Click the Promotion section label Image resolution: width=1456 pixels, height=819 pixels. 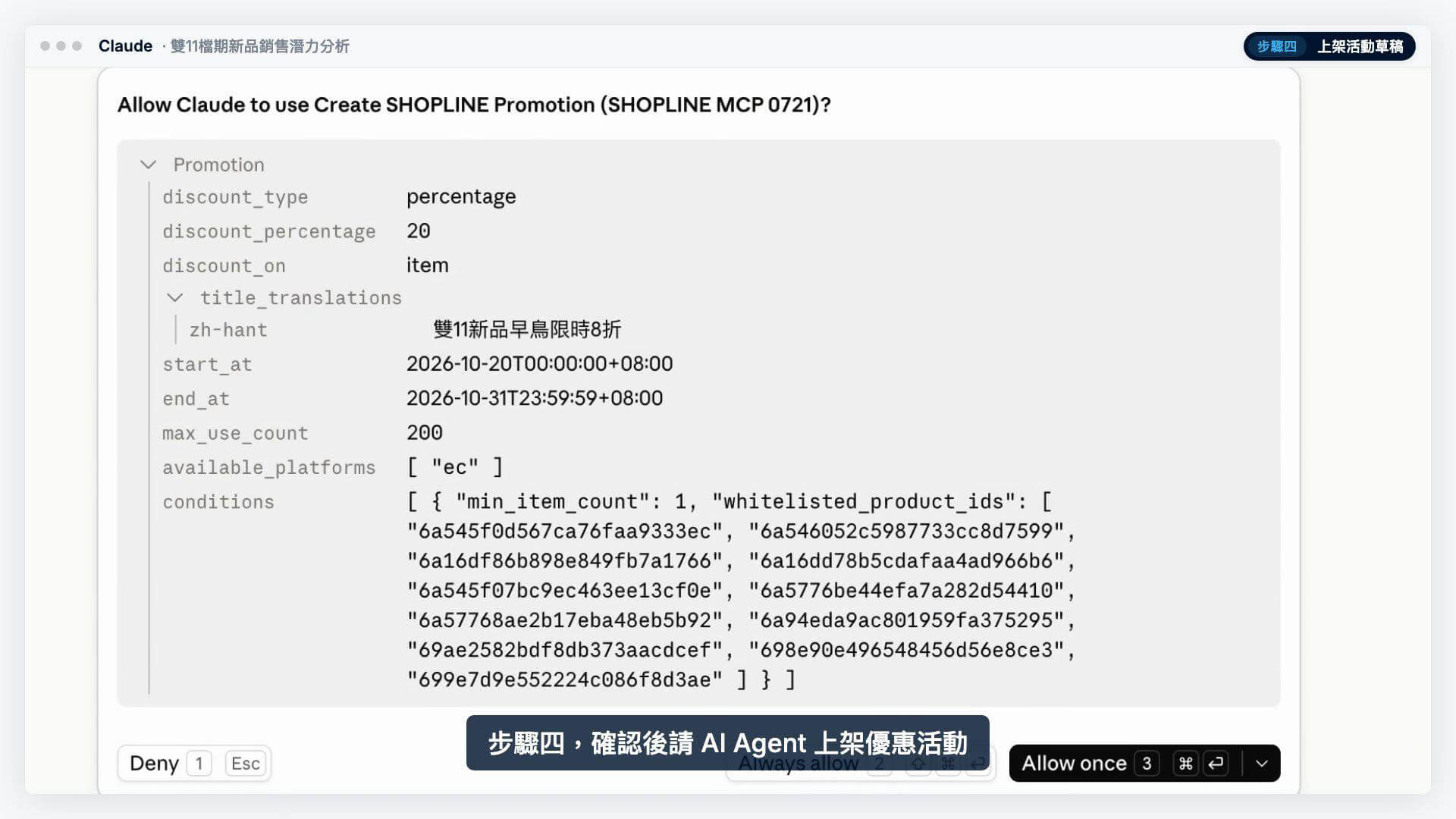point(218,165)
